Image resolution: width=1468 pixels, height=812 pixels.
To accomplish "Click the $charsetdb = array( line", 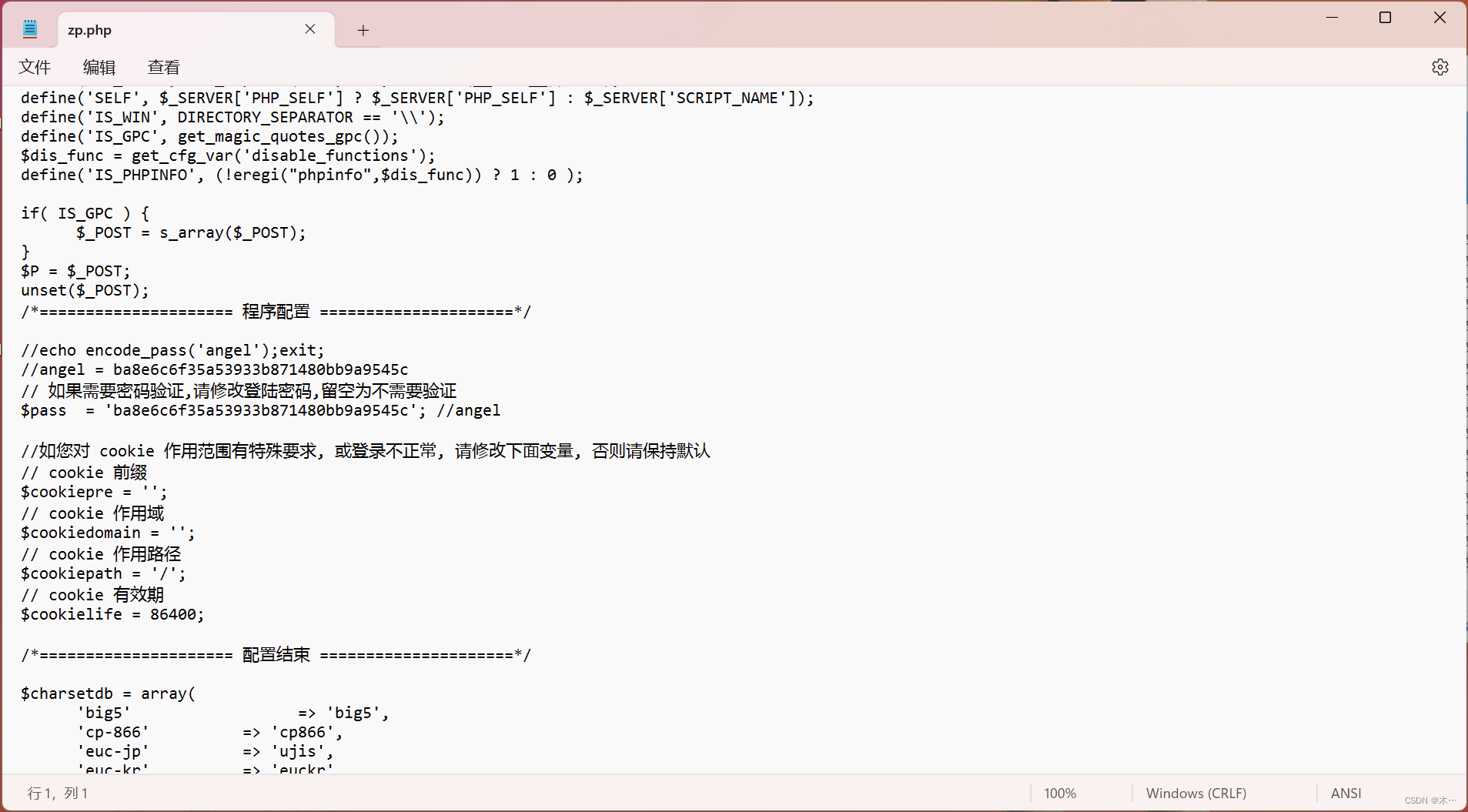I will pyautogui.click(x=108, y=693).
